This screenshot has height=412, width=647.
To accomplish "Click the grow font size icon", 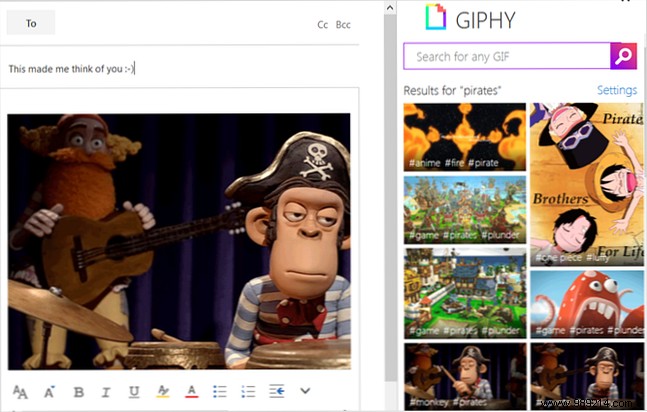I will [x=49, y=391].
